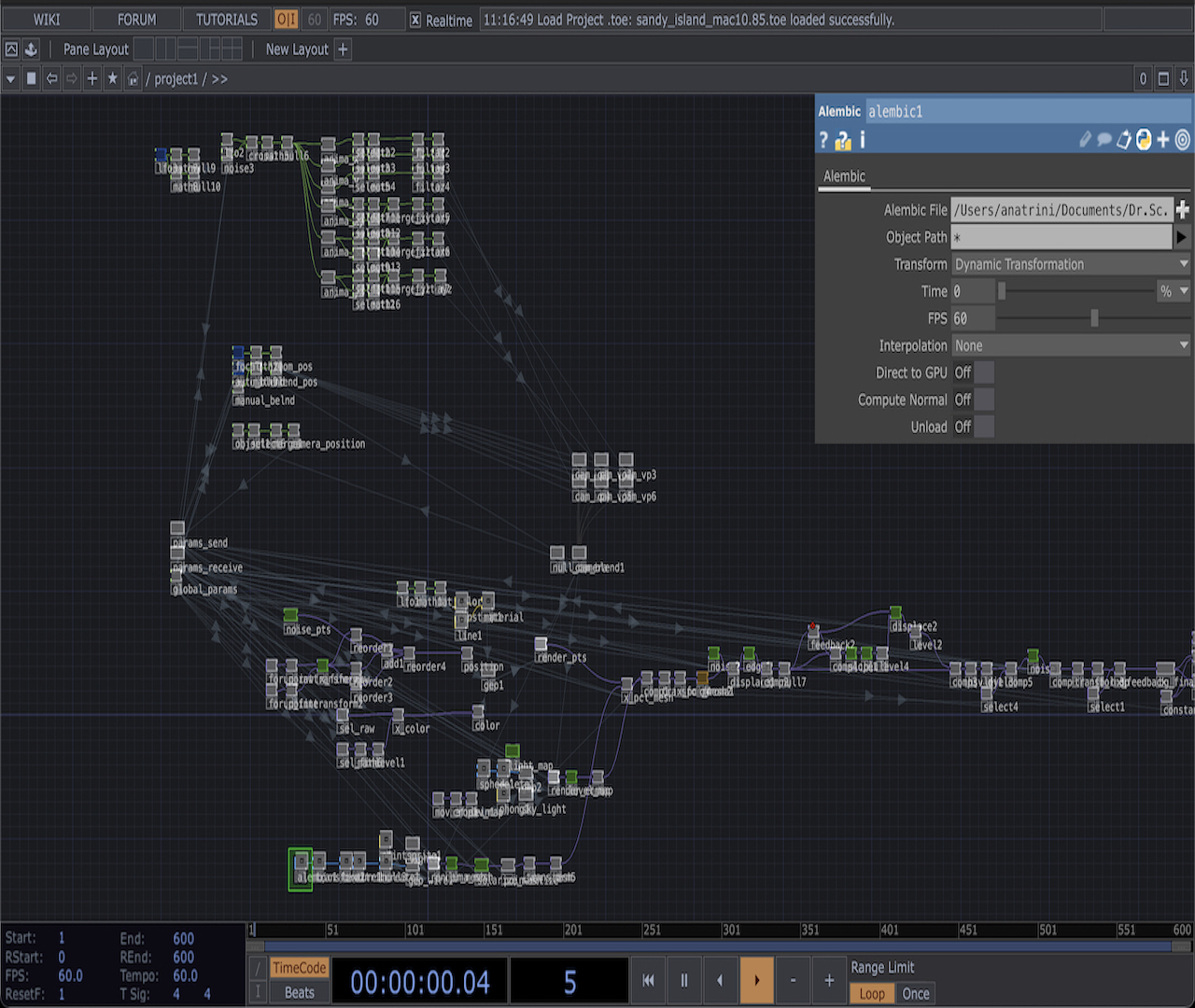Toggle Direct to GPU off setting

click(982, 371)
